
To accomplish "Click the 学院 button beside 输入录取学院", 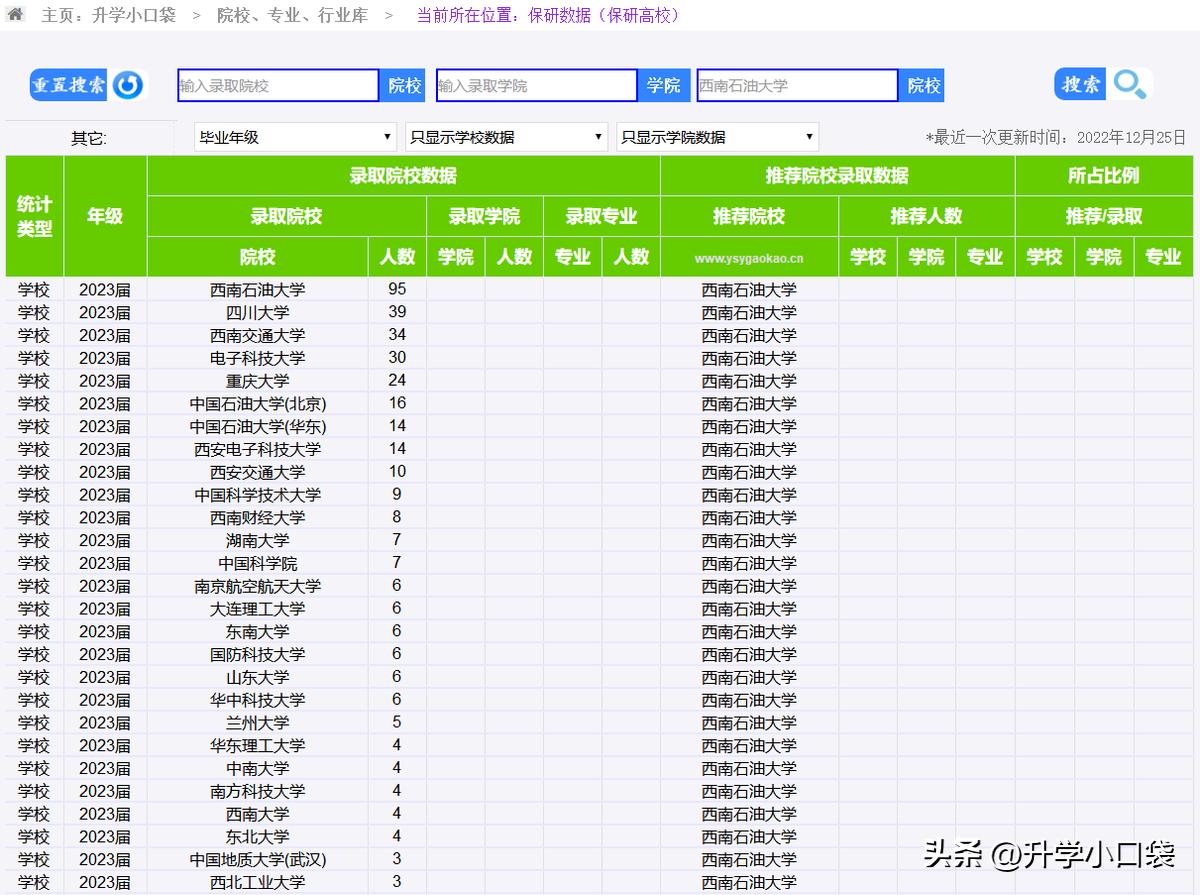I will point(663,85).
